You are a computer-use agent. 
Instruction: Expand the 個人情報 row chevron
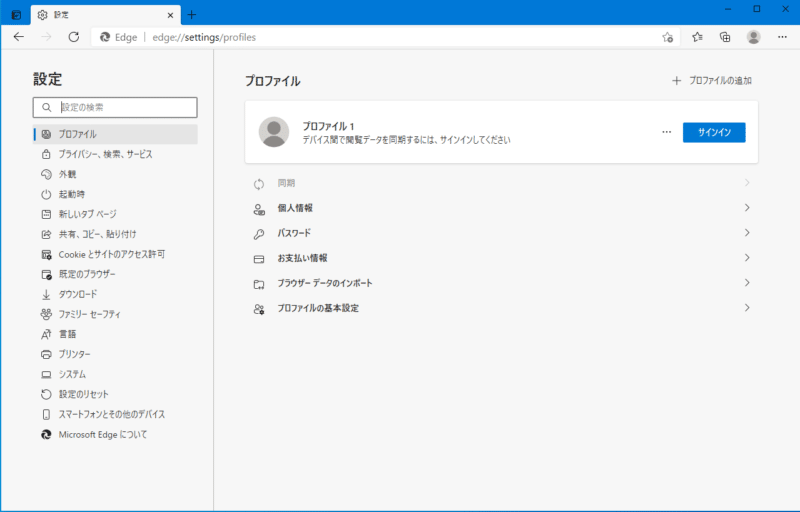(747, 208)
